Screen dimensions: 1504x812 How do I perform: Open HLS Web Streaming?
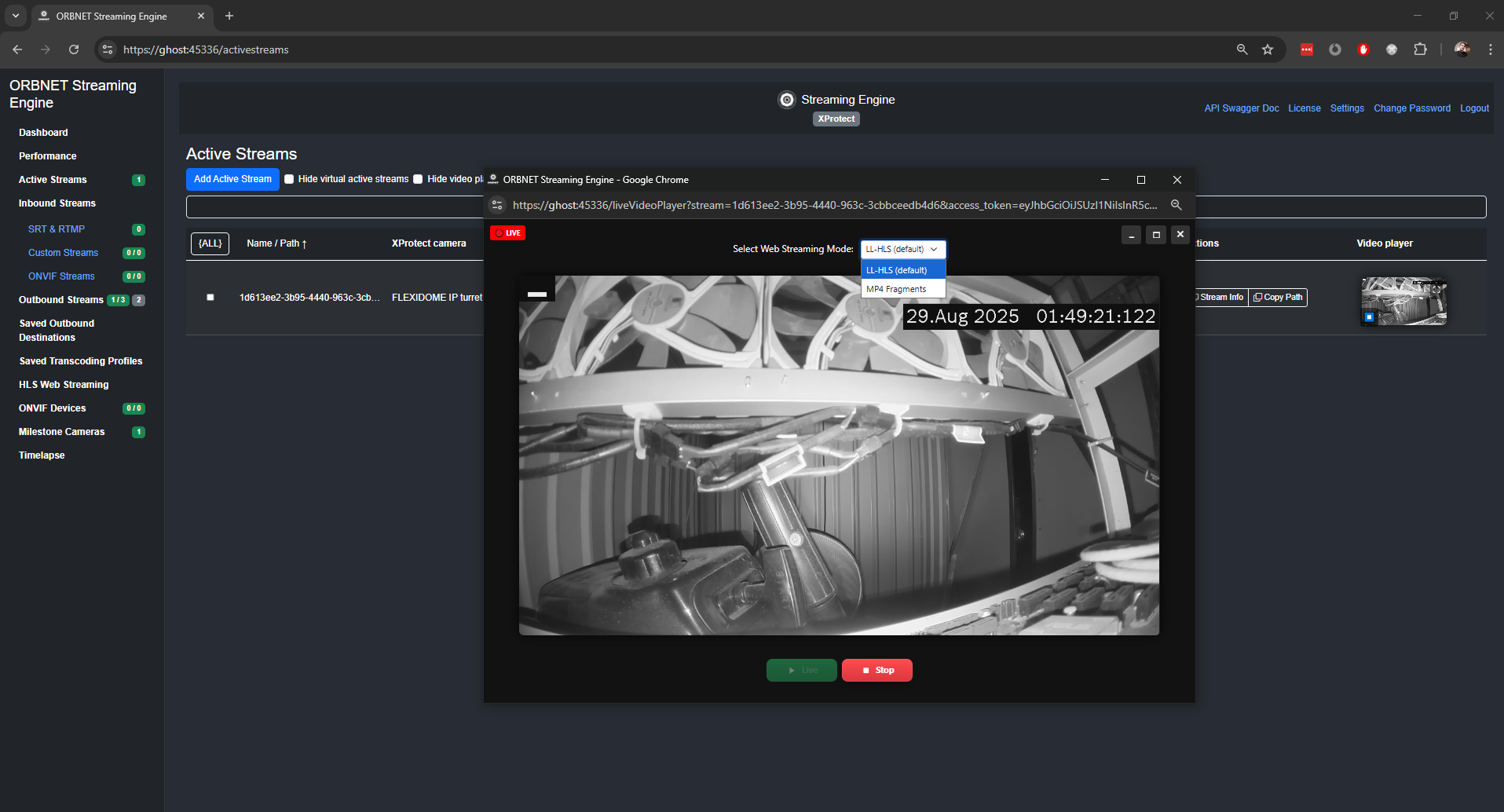(x=64, y=385)
